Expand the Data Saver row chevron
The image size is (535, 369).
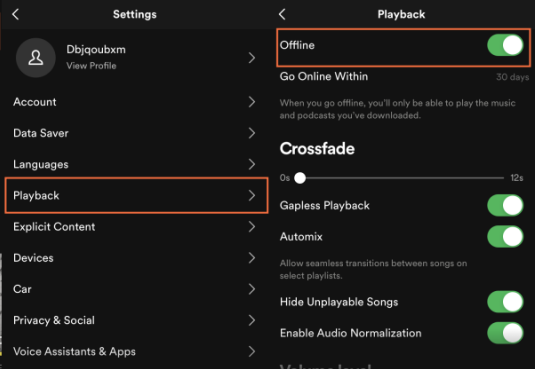coord(252,133)
